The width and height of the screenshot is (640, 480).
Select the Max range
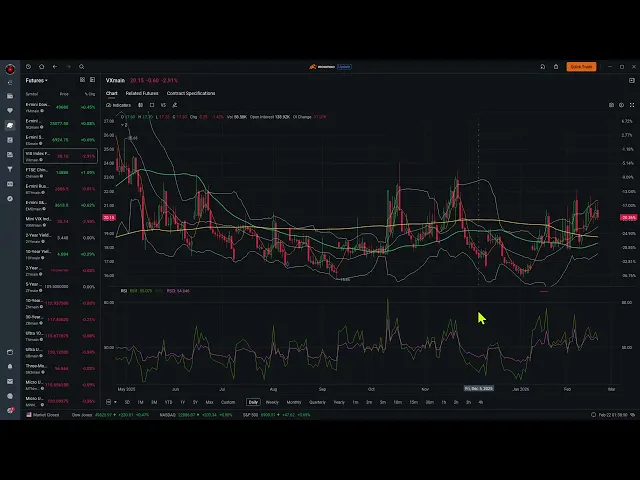tap(209, 402)
